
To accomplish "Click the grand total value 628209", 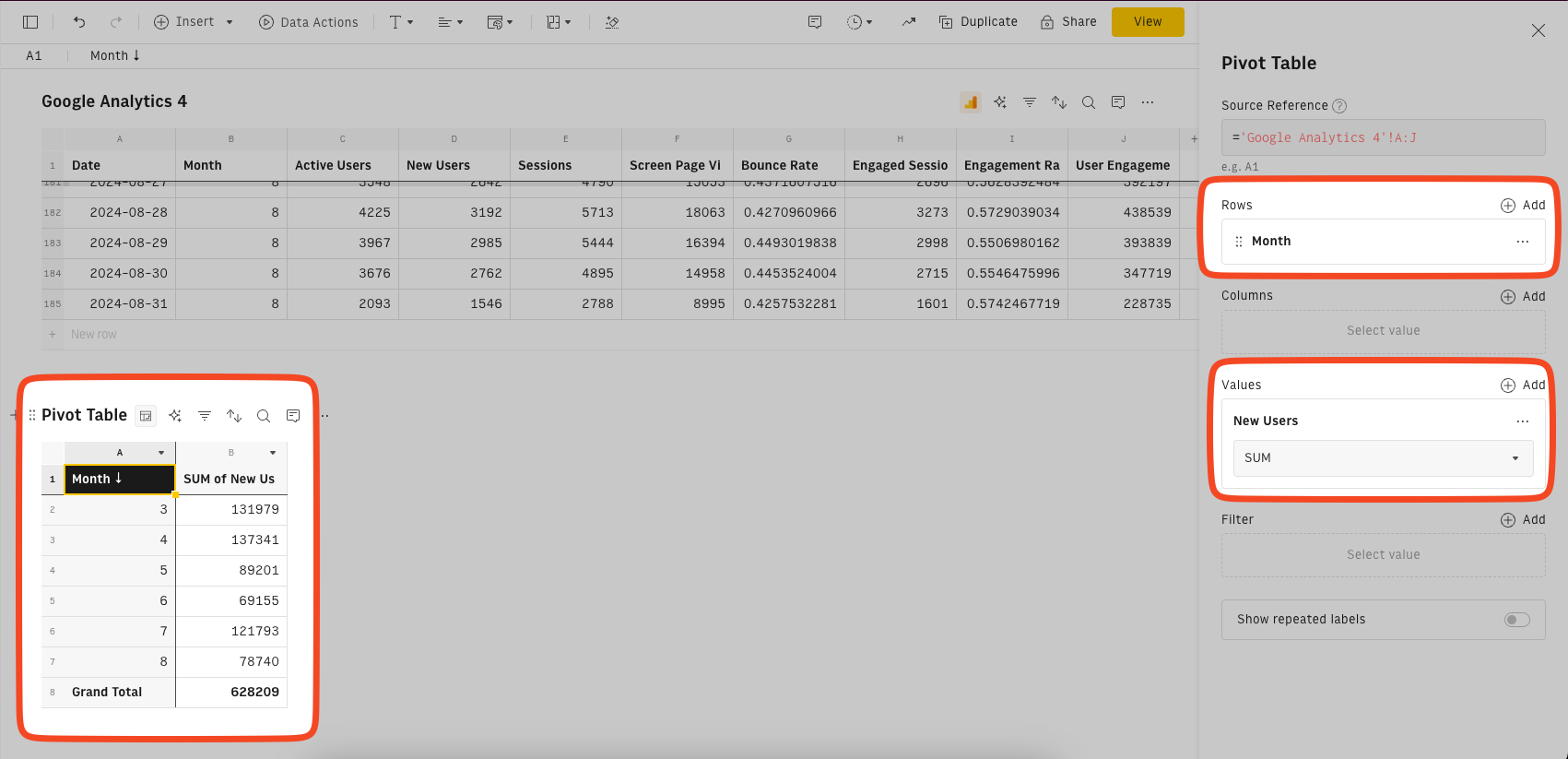I will click(x=231, y=692).
